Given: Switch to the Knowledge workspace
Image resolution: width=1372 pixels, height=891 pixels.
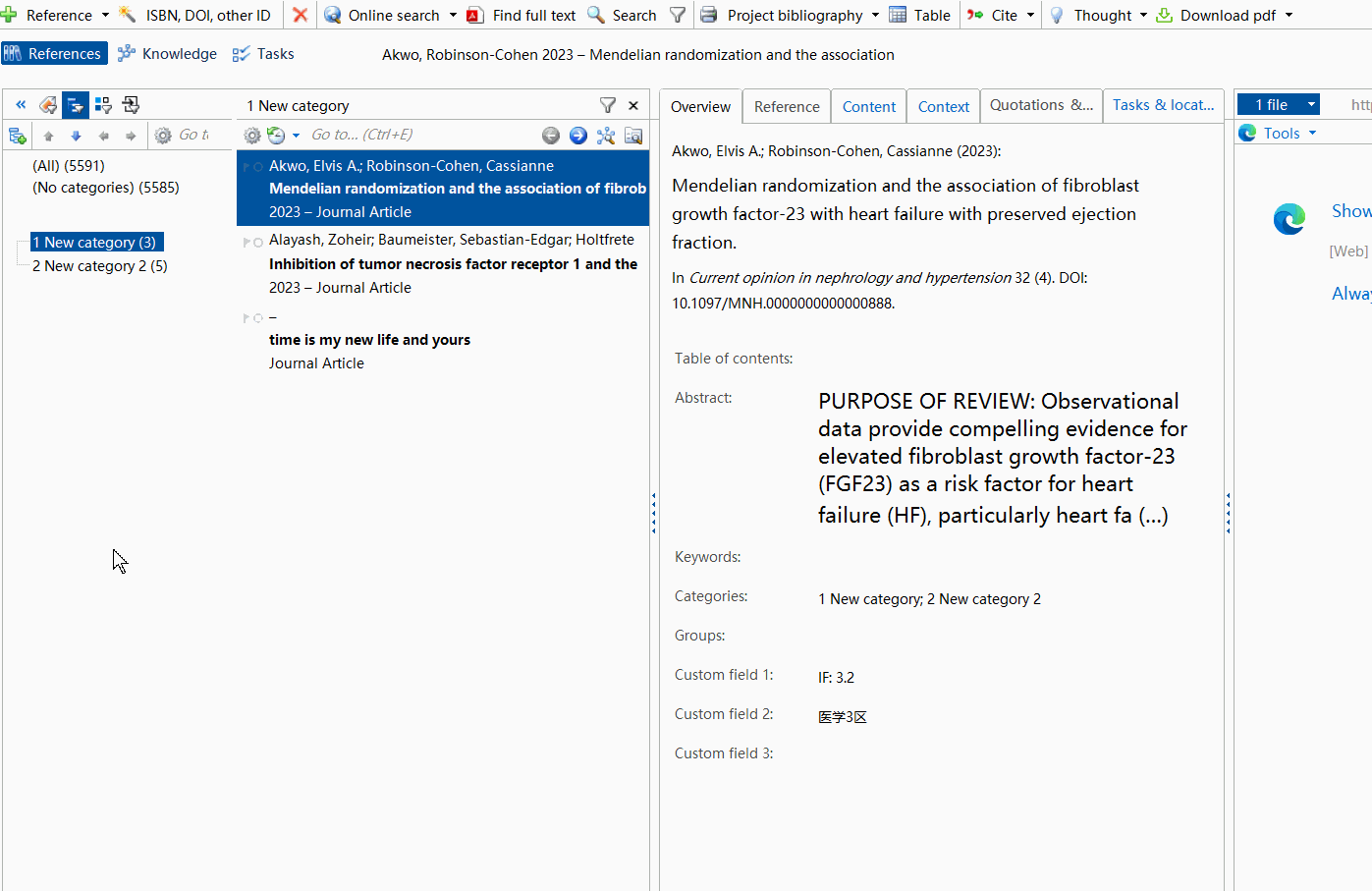Looking at the screenshot, I should point(167,53).
